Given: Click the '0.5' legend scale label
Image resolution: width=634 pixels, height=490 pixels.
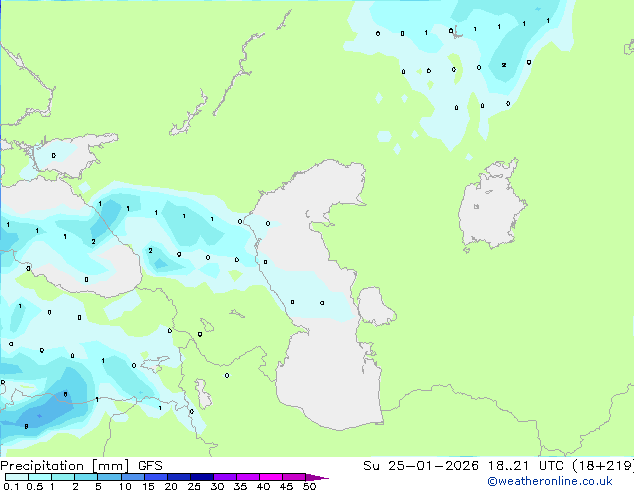Looking at the screenshot, I should click(x=35, y=486).
